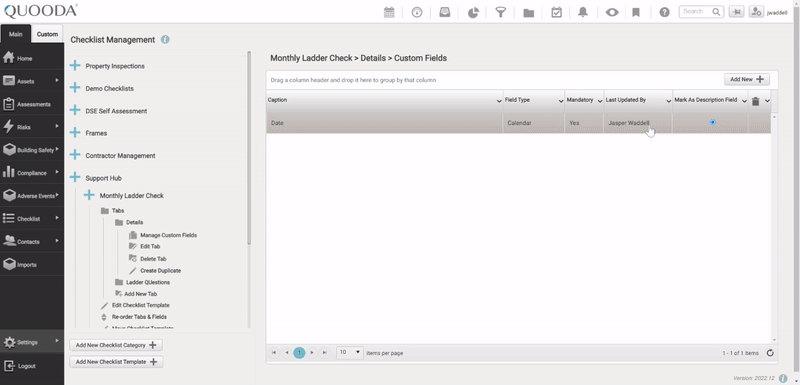Screen dimensions: 800x385
Task: Open the Contacts sidebar menu
Action: [32, 241]
